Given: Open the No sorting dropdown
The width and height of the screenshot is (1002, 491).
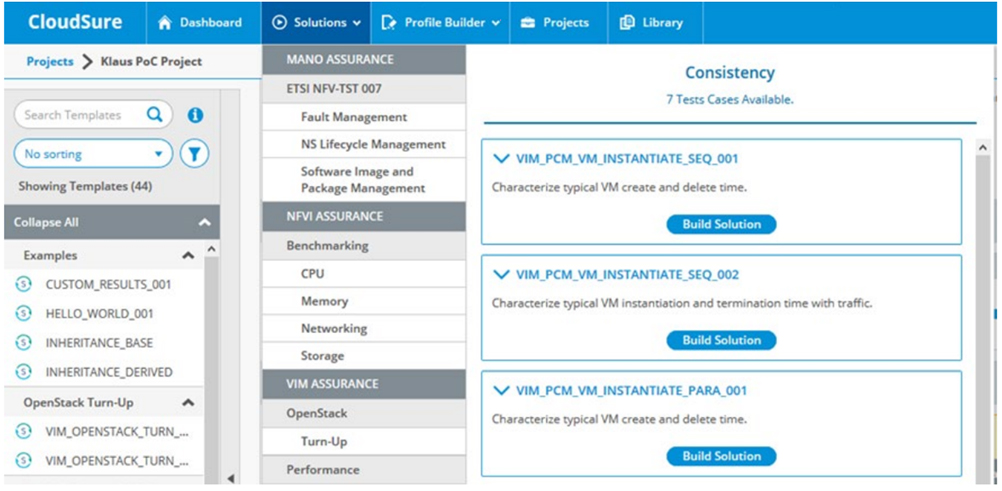Looking at the screenshot, I should [93, 154].
